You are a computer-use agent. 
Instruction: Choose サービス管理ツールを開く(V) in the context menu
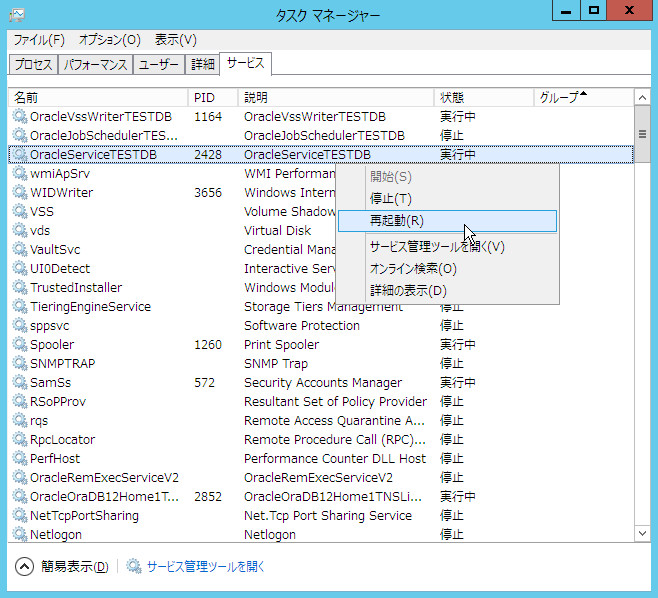(447, 247)
